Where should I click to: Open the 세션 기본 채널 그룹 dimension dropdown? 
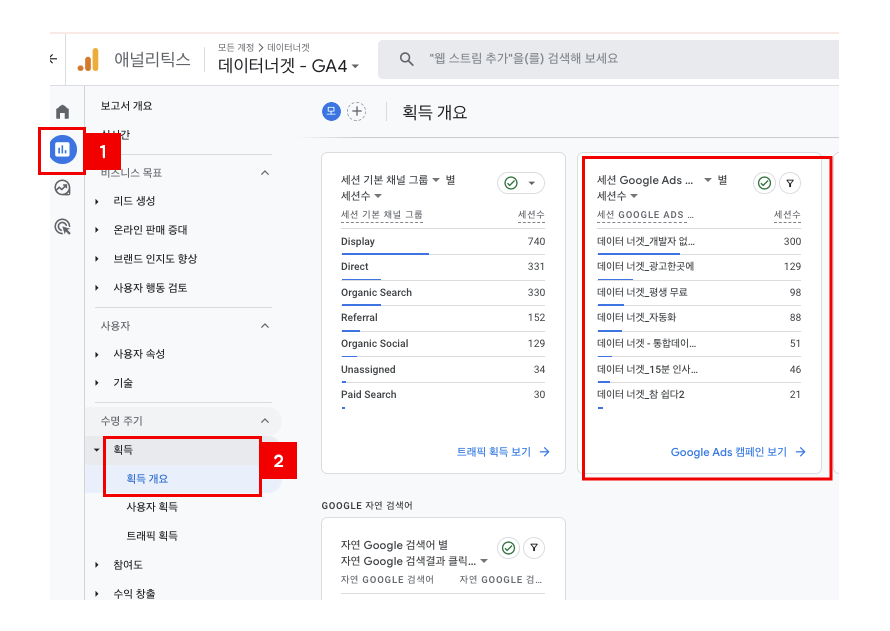(x=436, y=180)
